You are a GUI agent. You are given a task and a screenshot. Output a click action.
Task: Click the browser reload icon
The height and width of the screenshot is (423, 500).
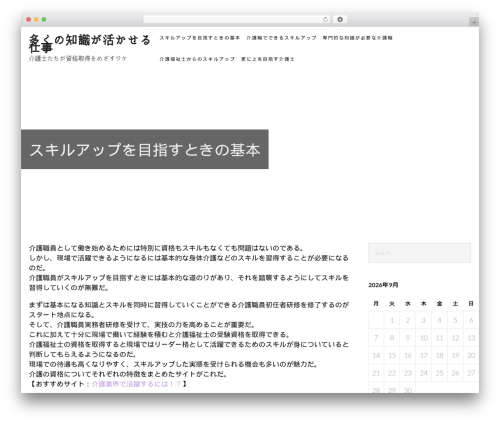click(x=325, y=20)
